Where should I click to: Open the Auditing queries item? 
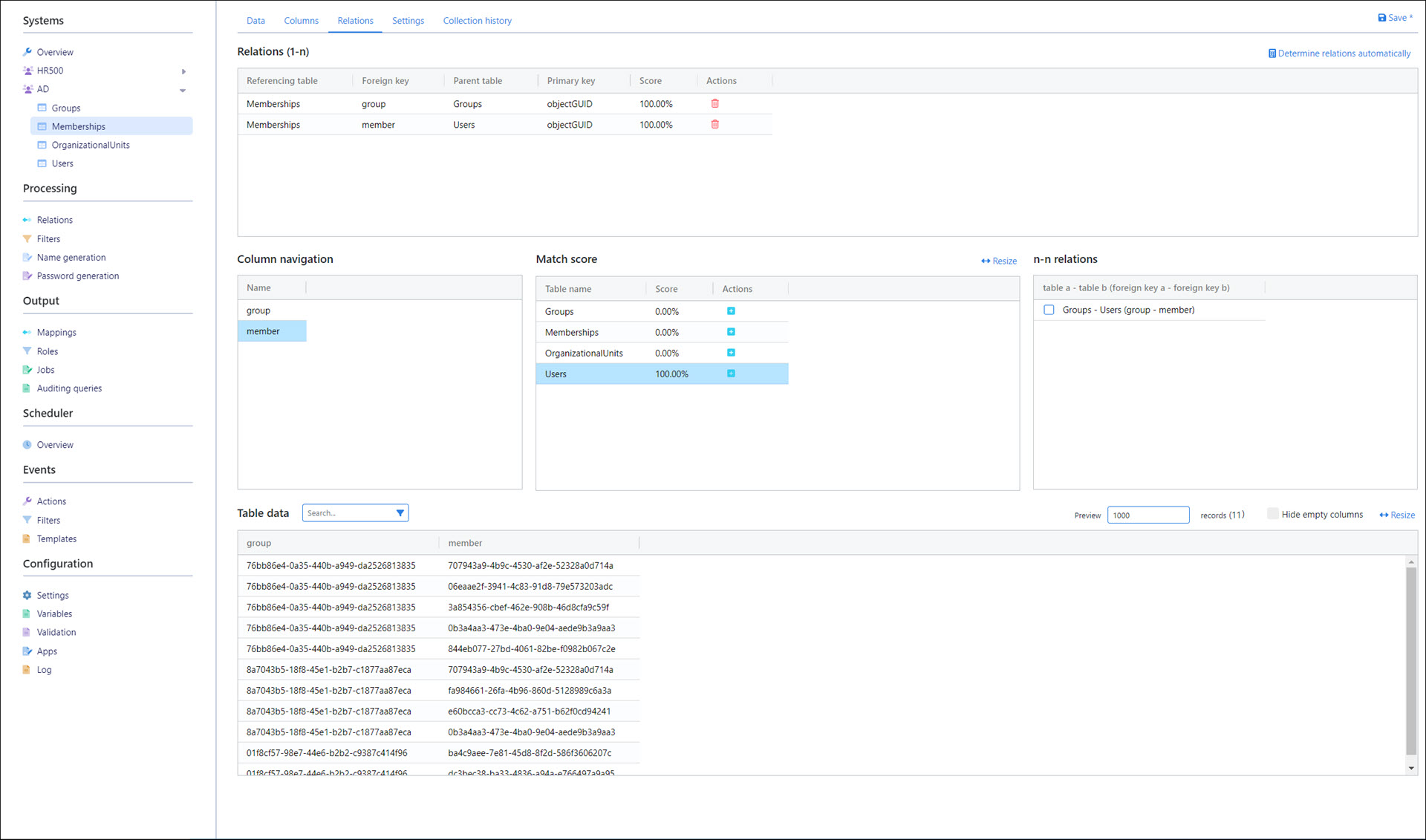pos(69,388)
